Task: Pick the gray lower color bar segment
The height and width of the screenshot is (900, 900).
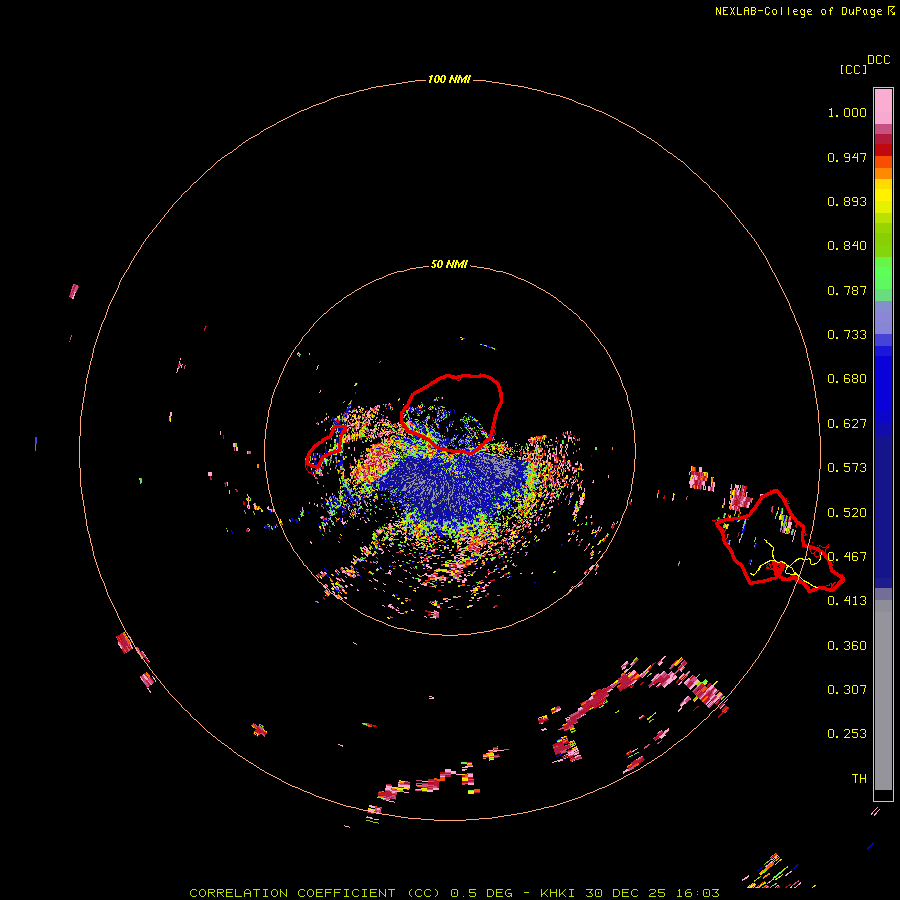Action: point(883,695)
